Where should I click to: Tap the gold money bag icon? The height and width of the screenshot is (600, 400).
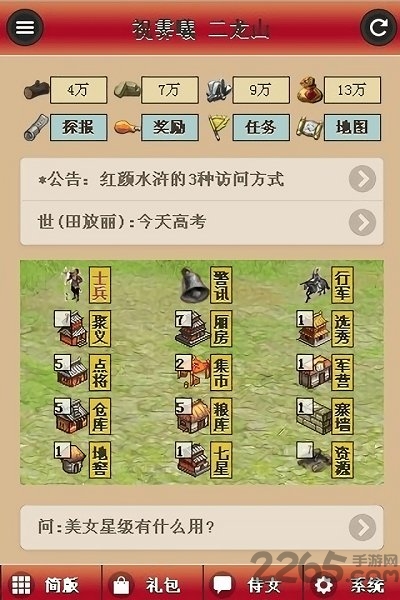(x=309, y=90)
